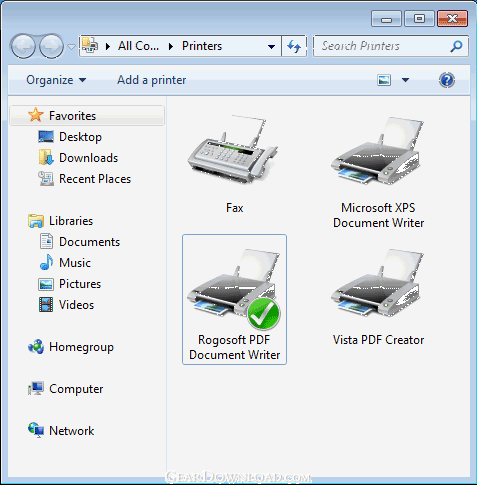
Task: Click the Printers breadcrumb segment
Action: pos(202,46)
